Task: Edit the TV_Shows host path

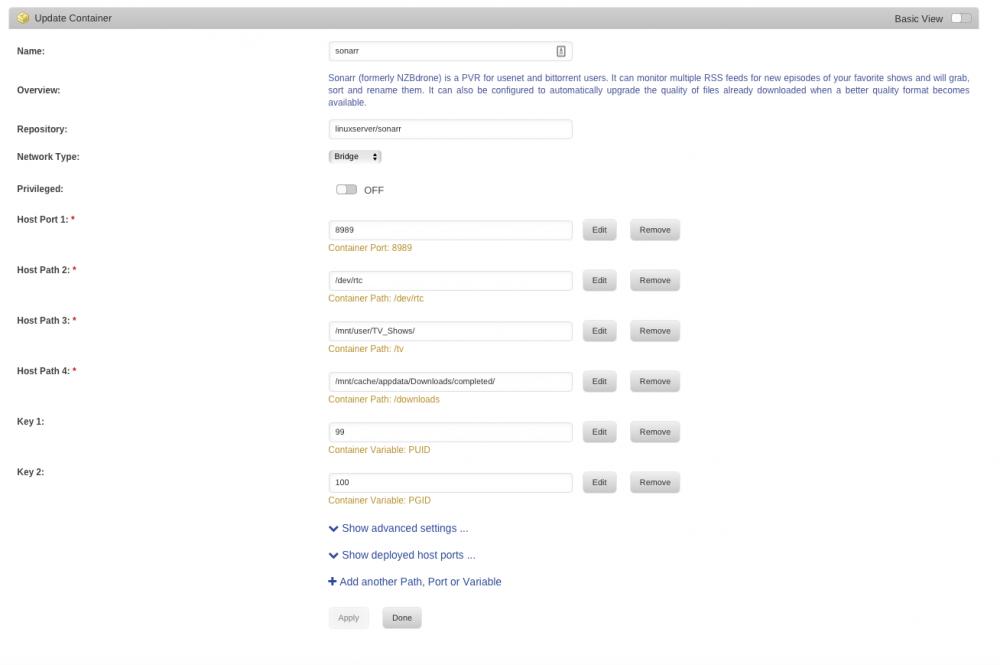Action: coord(599,330)
